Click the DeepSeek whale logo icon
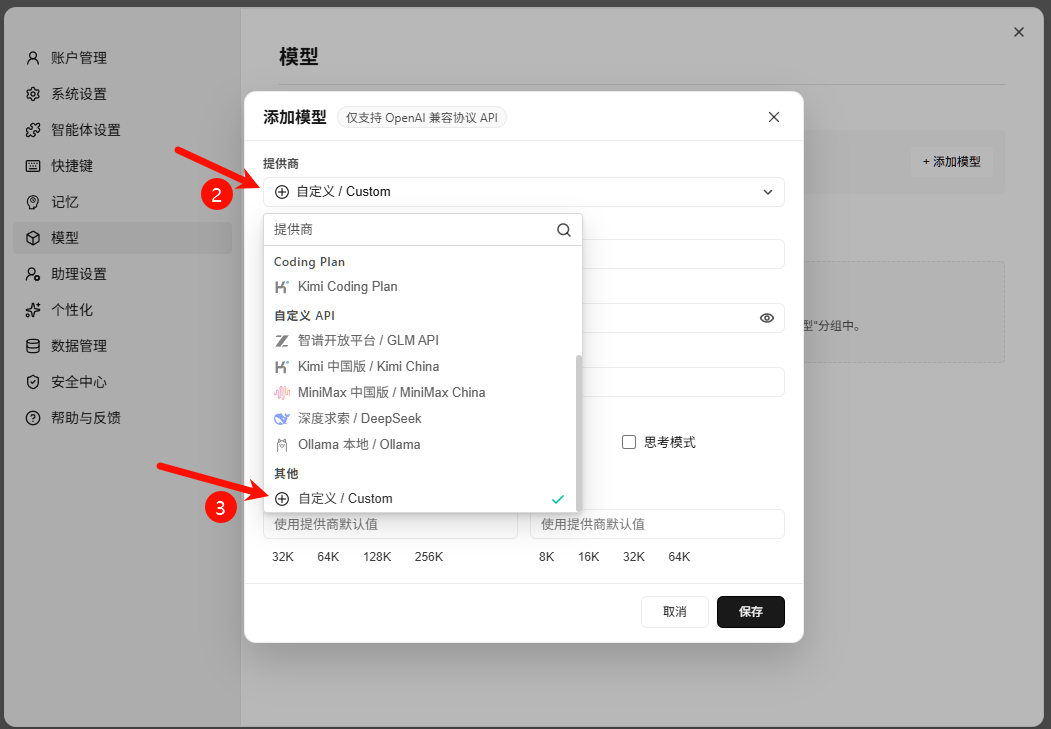The height and width of the screenshot is (729, 1051). (282, 419)
